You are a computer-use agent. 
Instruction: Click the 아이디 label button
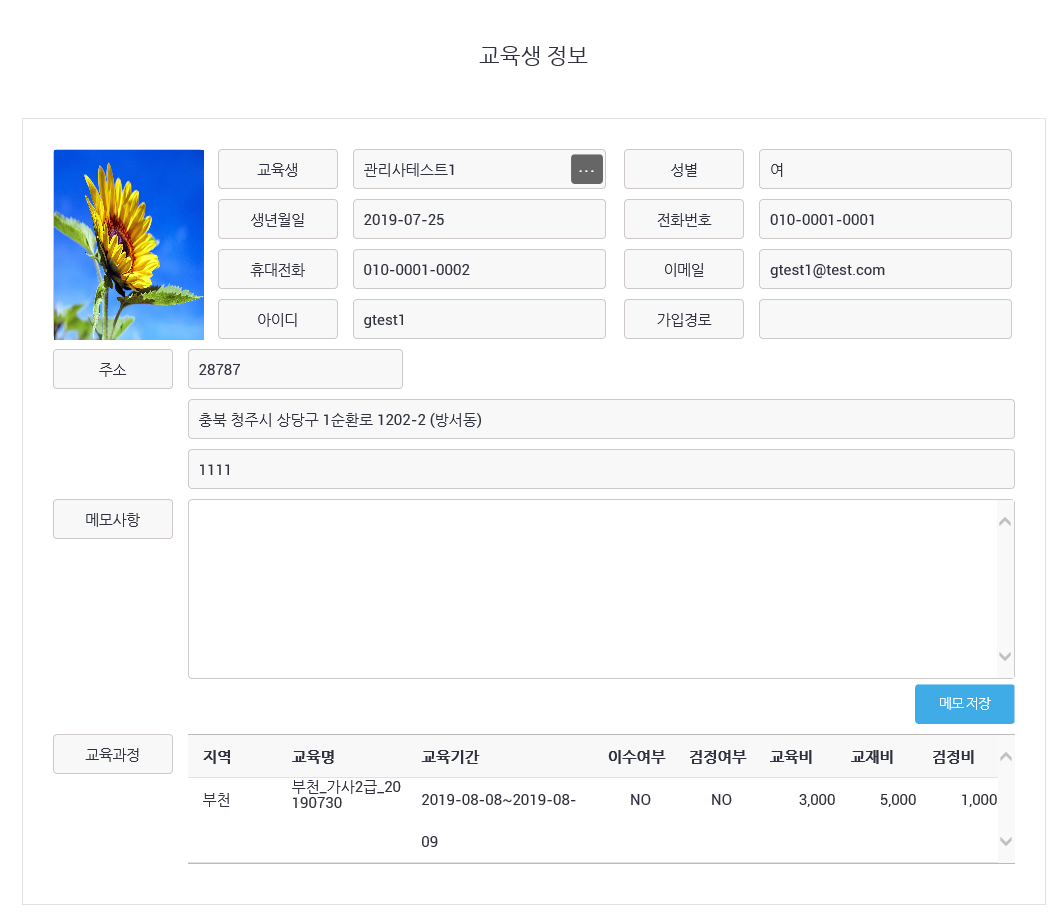pyautogui.click(x=278, y=319)
